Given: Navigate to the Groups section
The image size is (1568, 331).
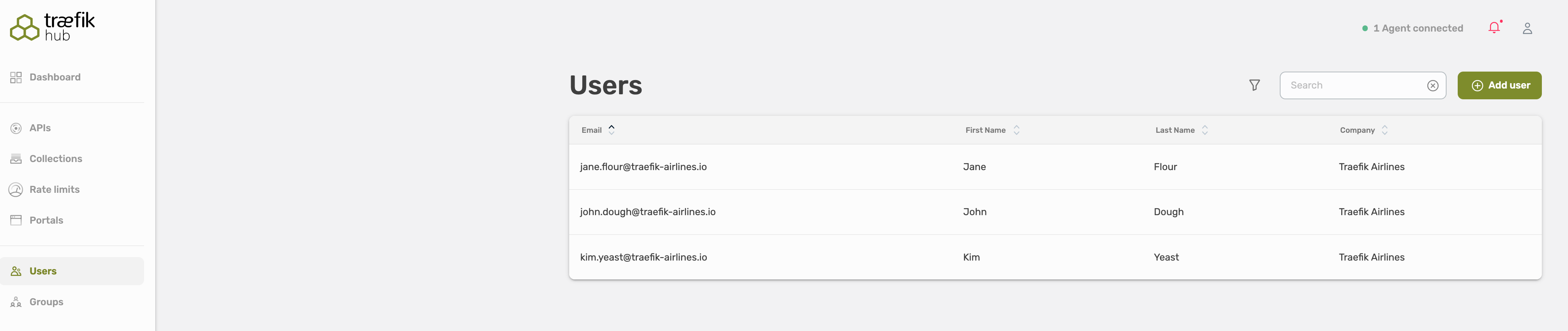Looking at the screenshot, I should [46, 302].
